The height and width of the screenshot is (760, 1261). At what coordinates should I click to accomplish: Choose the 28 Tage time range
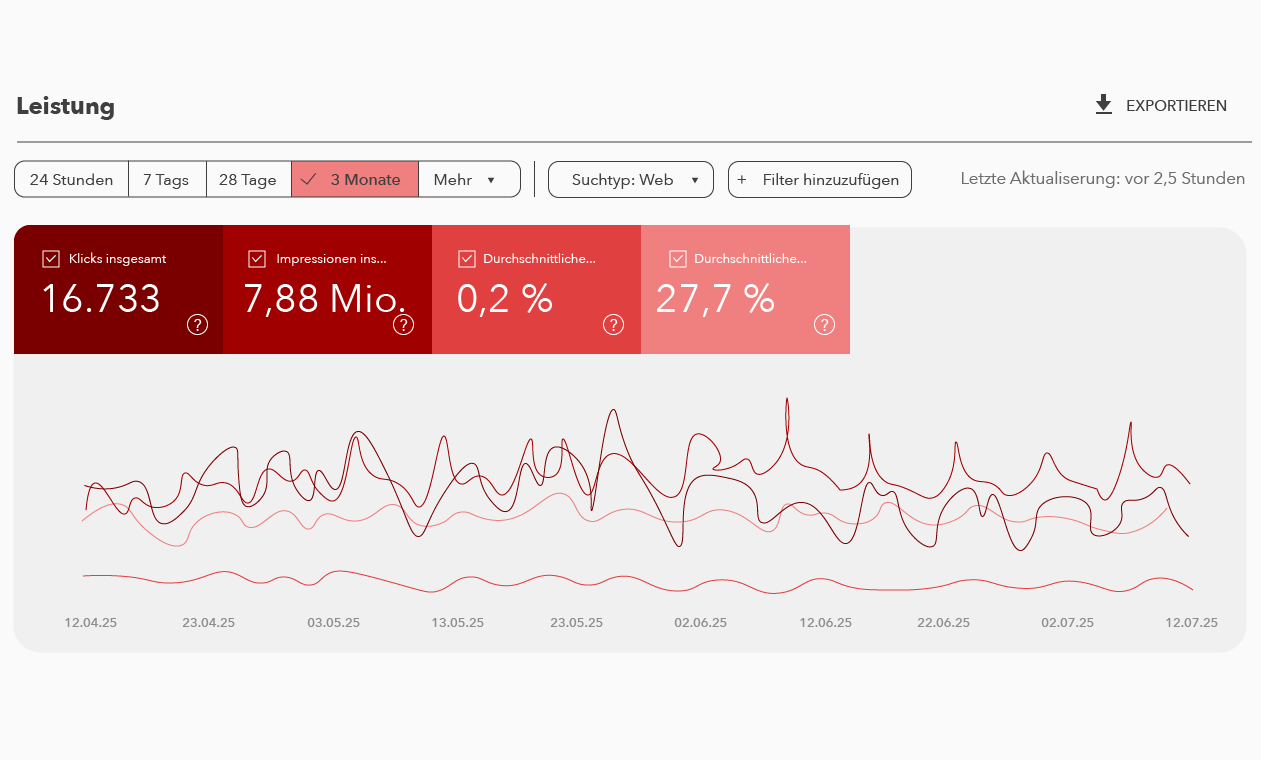coord(248,180)
